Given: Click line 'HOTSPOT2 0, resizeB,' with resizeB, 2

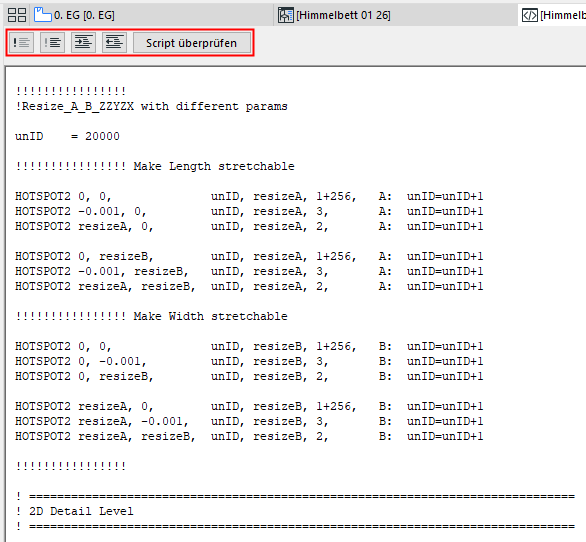Looking at the screenshot, I should click(x=249, y=376).
